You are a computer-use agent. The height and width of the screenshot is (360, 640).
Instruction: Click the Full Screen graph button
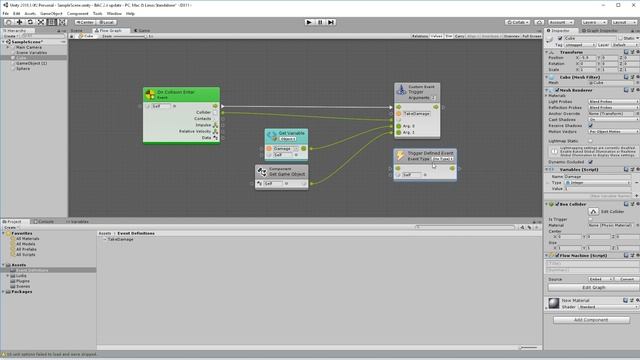tap(531, 36)
